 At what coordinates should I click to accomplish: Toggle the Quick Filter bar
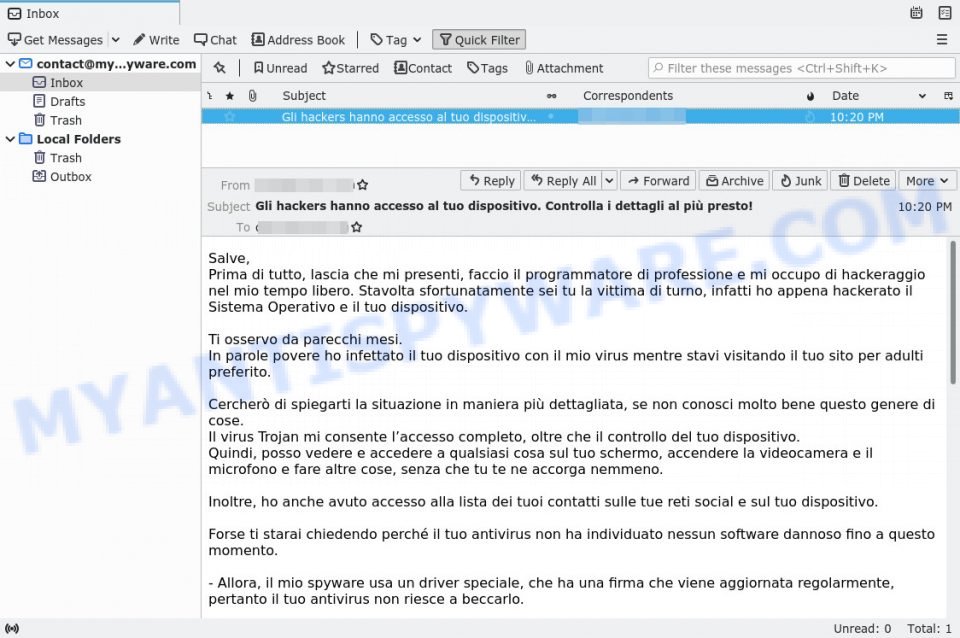coord(479,40)
